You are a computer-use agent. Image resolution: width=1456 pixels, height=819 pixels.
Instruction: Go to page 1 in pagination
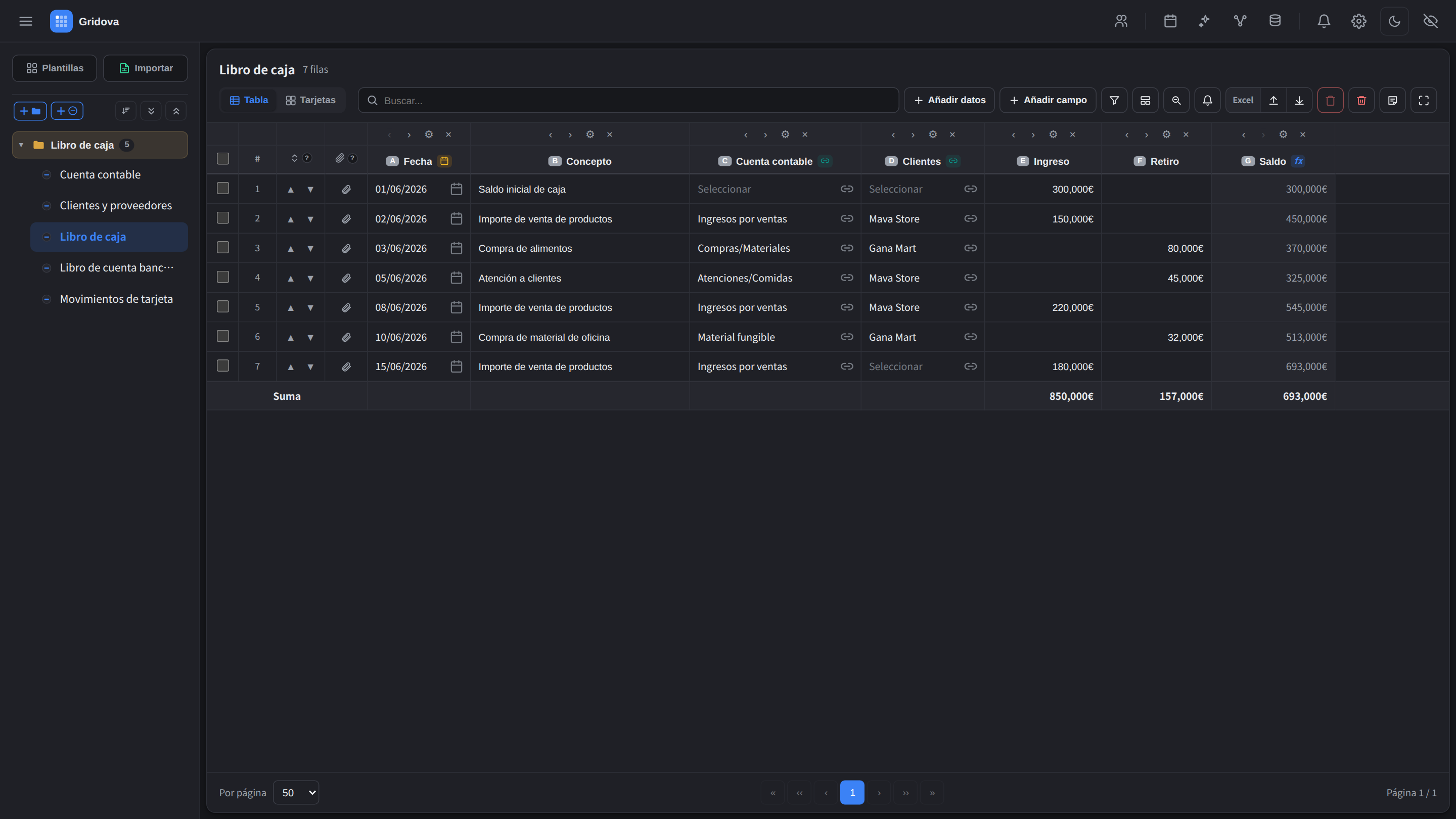click(852, 792)
